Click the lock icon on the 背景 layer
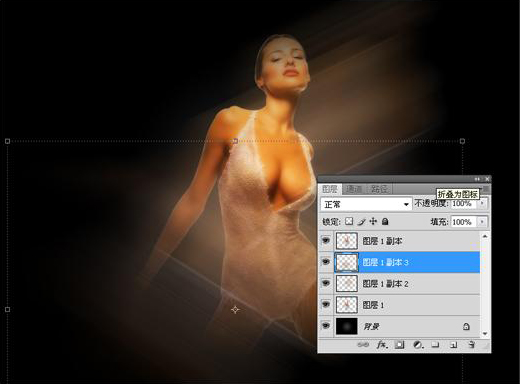The image size is (520, 384). pyautogui.click(x=466, y=326)
